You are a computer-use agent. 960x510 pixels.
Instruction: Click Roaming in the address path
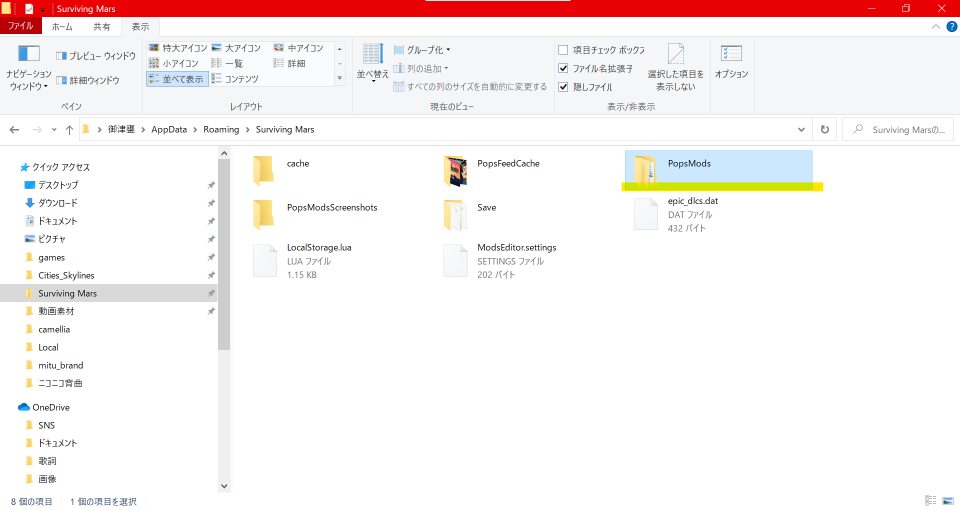(221, 130)
